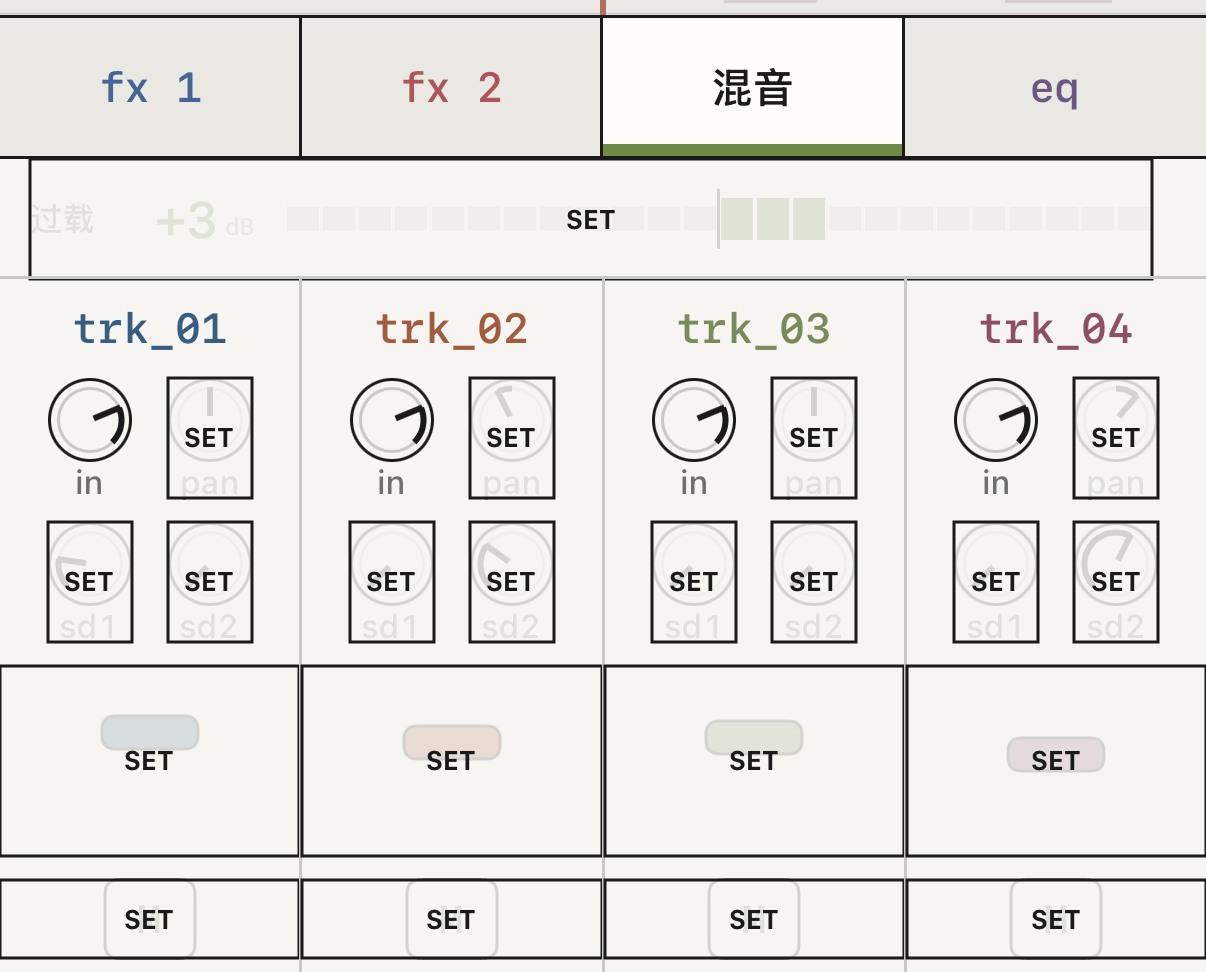Set the trk_04 sd2 send knob
This screenshot has height=972, width=1206.
1116,582
